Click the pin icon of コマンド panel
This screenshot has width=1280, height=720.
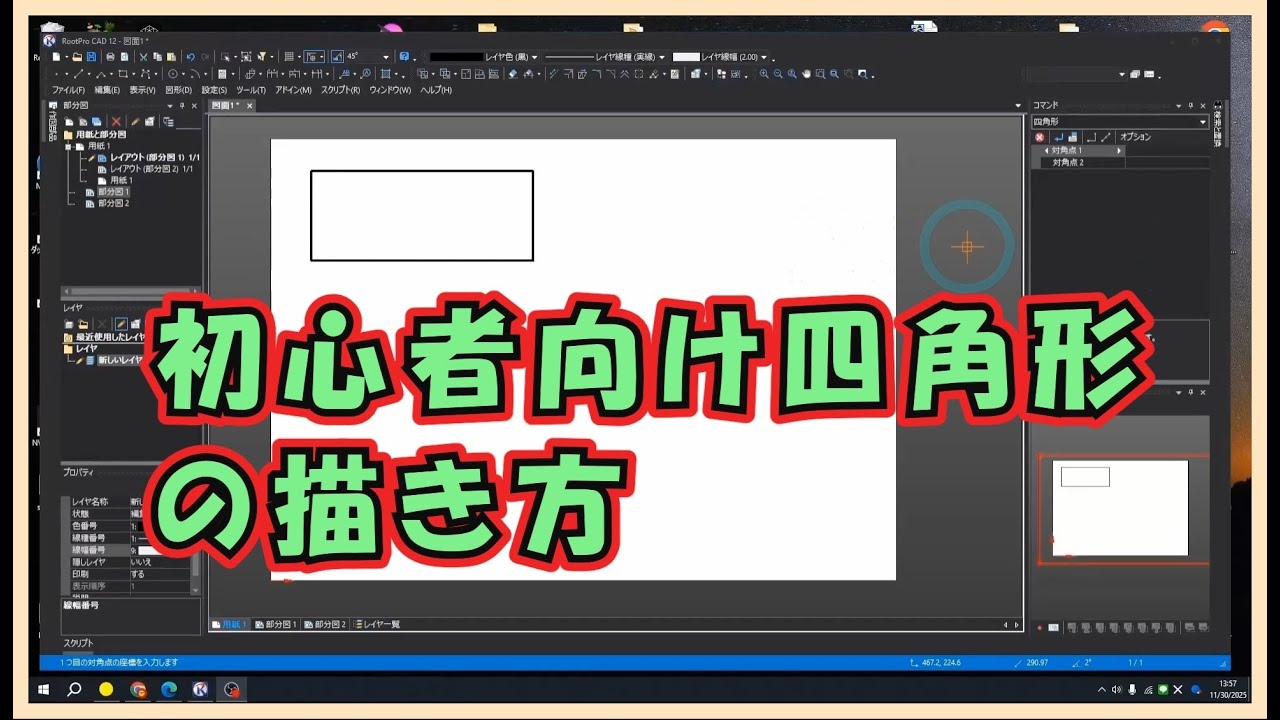tap(1191, 106)
